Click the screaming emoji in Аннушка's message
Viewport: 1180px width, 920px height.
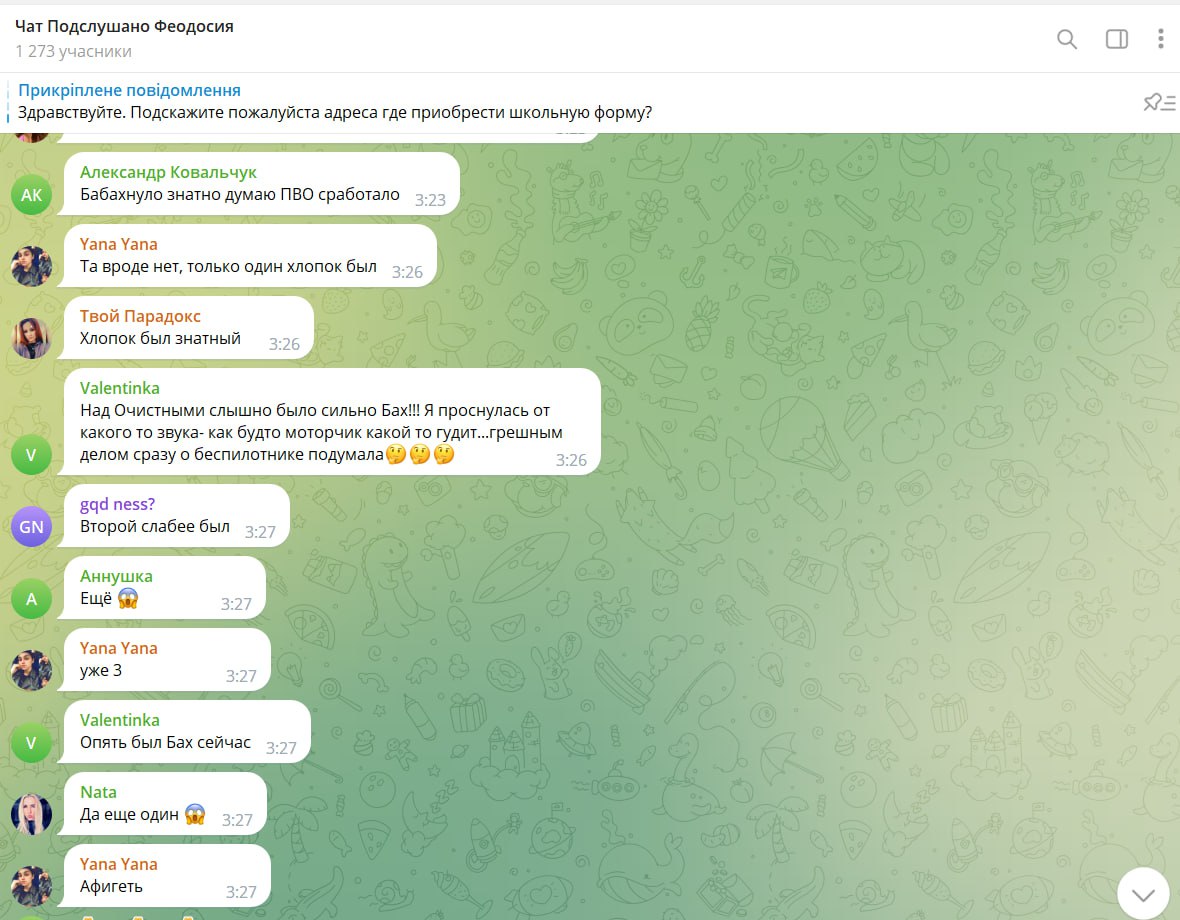pyautogui.click(x=128, y=598)
